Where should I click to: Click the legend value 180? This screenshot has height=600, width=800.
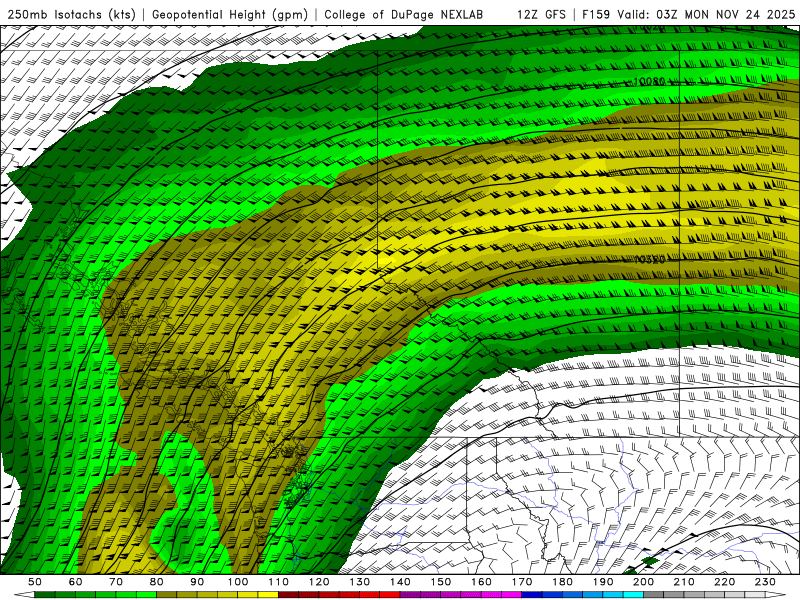(562, 582)
